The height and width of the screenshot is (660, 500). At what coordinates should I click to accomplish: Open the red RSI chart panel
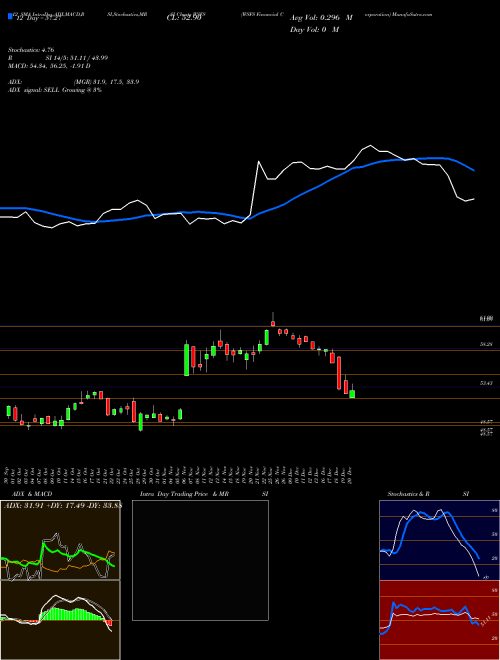coord(439,620)
